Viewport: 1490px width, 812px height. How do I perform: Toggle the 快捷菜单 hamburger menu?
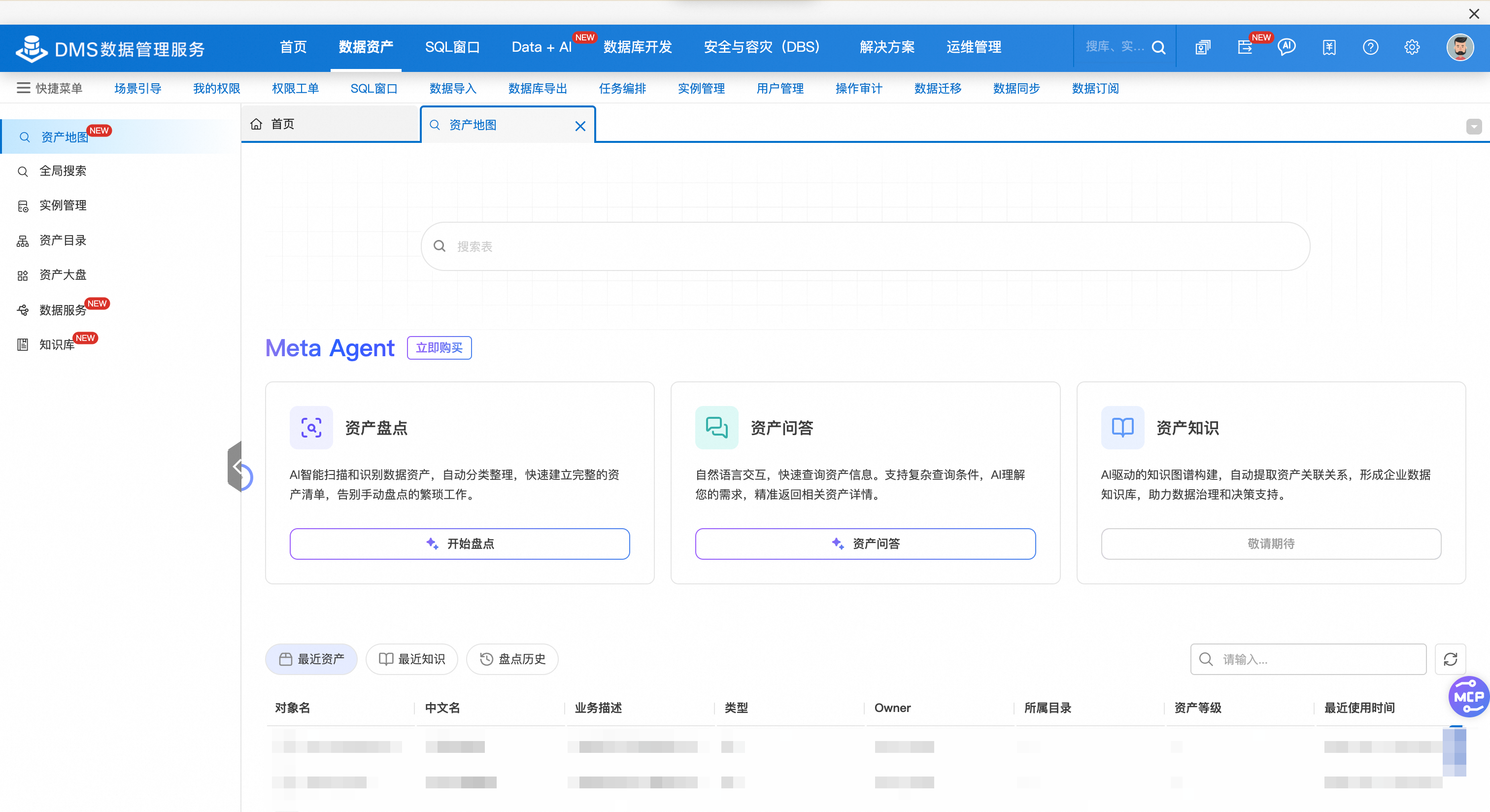coord(23,88)
